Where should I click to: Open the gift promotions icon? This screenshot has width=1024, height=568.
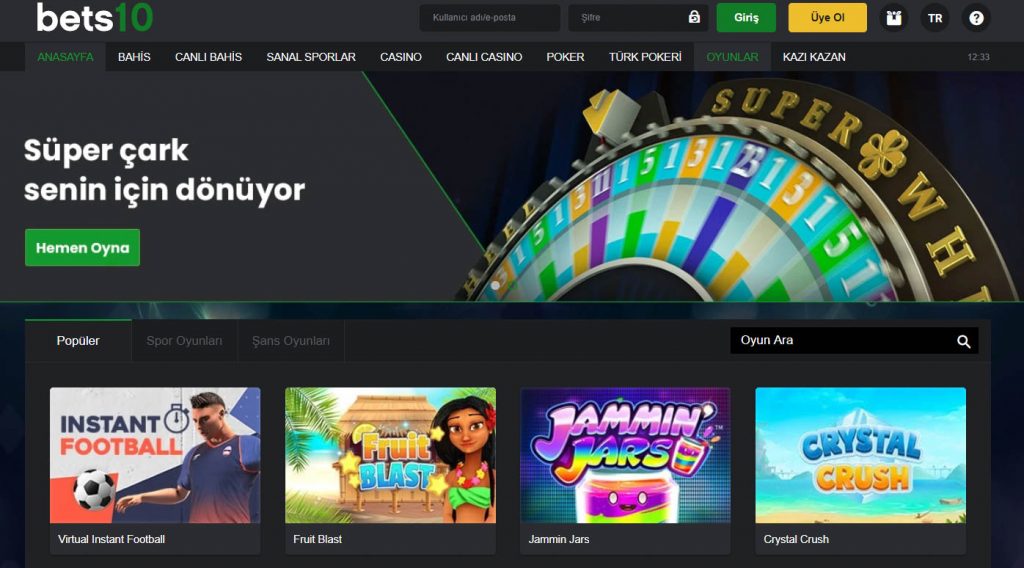click(893, 18)
